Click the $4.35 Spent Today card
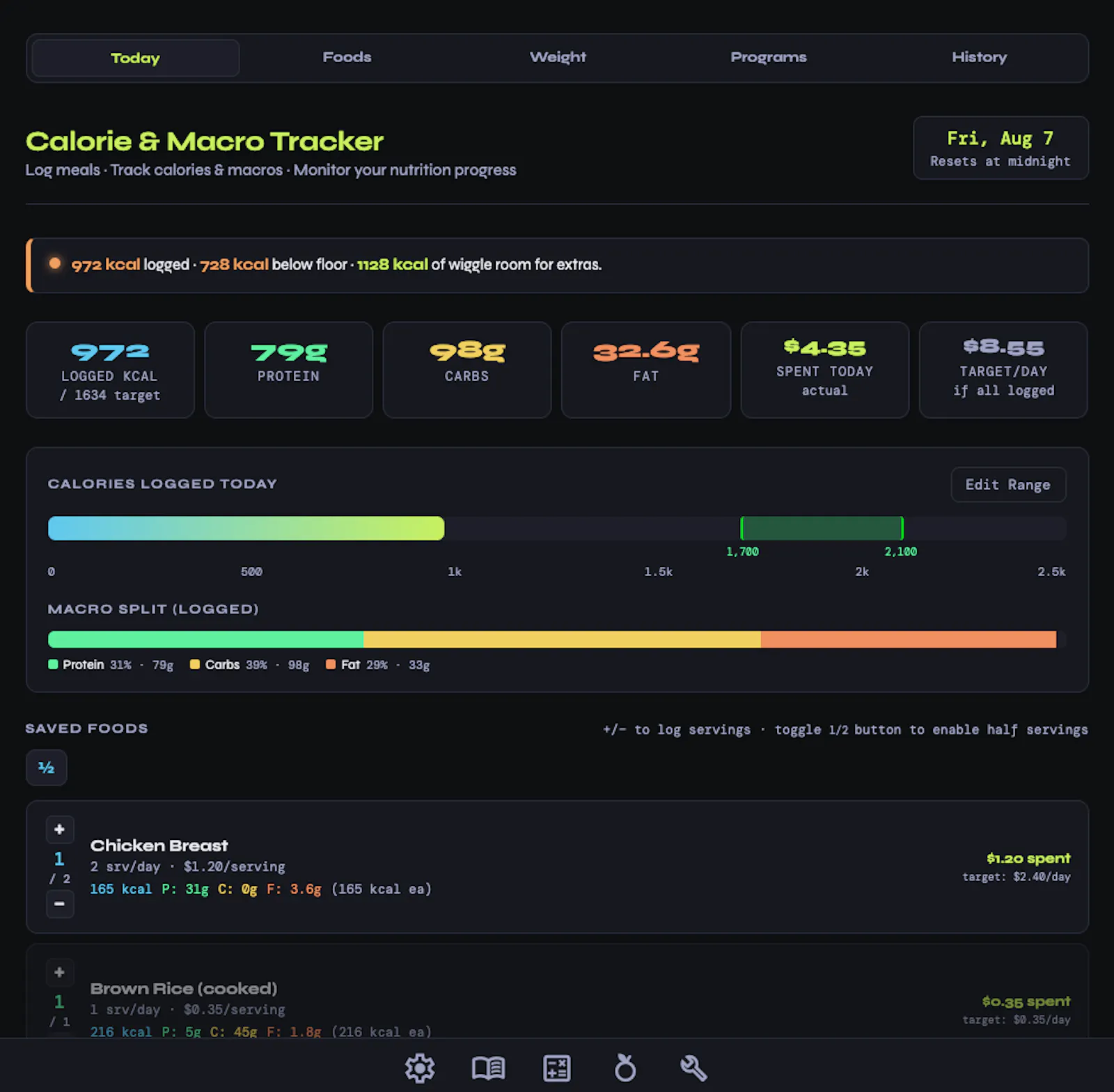Viewport: 1114px width, 1092px height. point(825,370)
